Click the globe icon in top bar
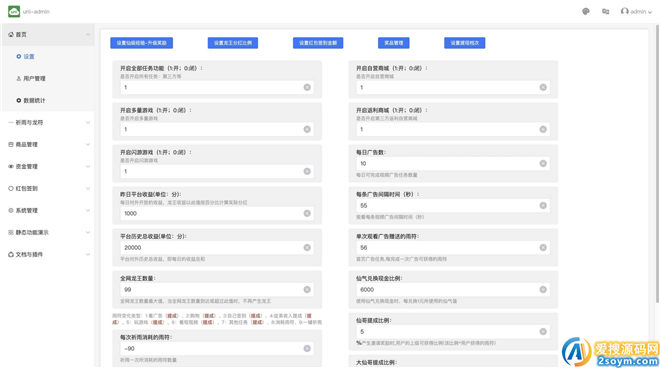This screenshot has height=368, width=660. coord(585,11)
